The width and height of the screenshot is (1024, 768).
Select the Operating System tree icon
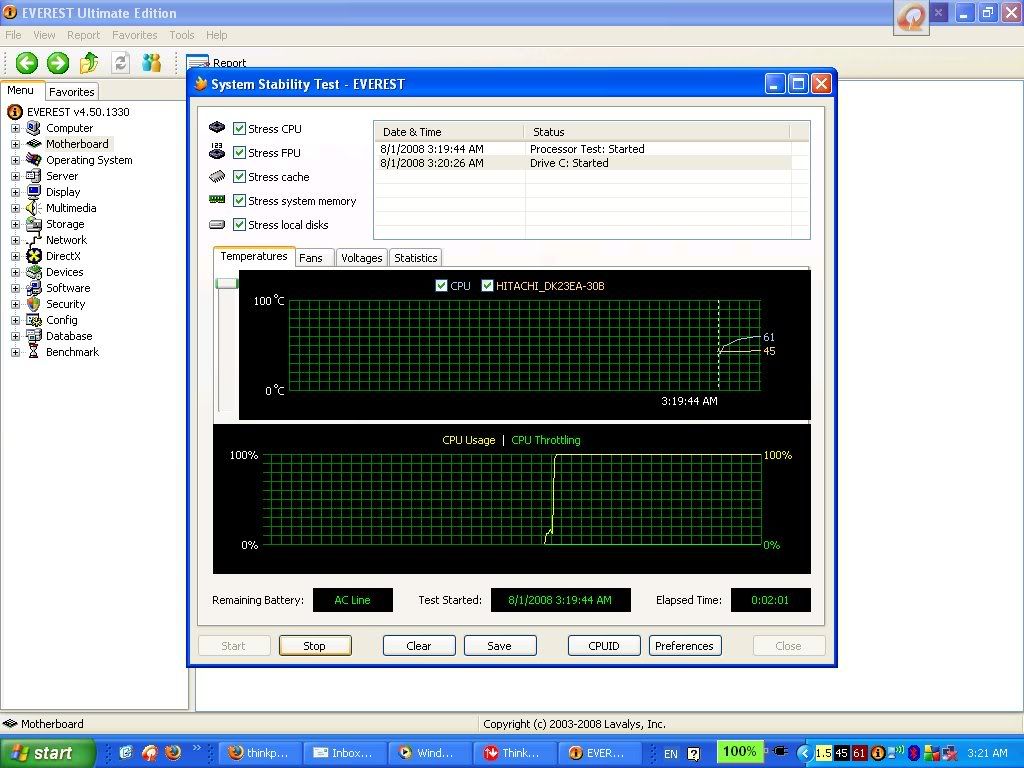(x=34, y=160)
